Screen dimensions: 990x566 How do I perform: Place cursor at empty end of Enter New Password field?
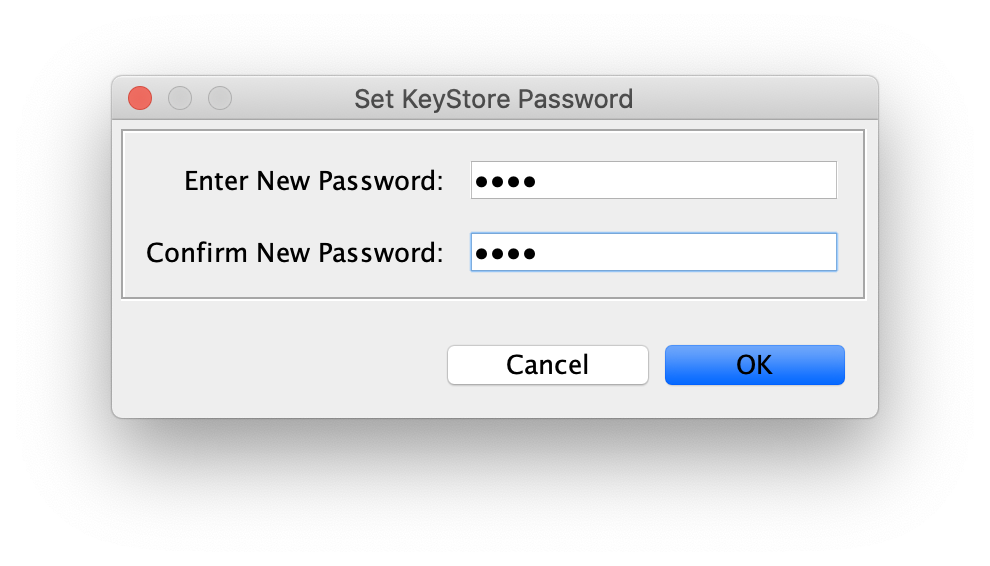click(x=688, y=180)
